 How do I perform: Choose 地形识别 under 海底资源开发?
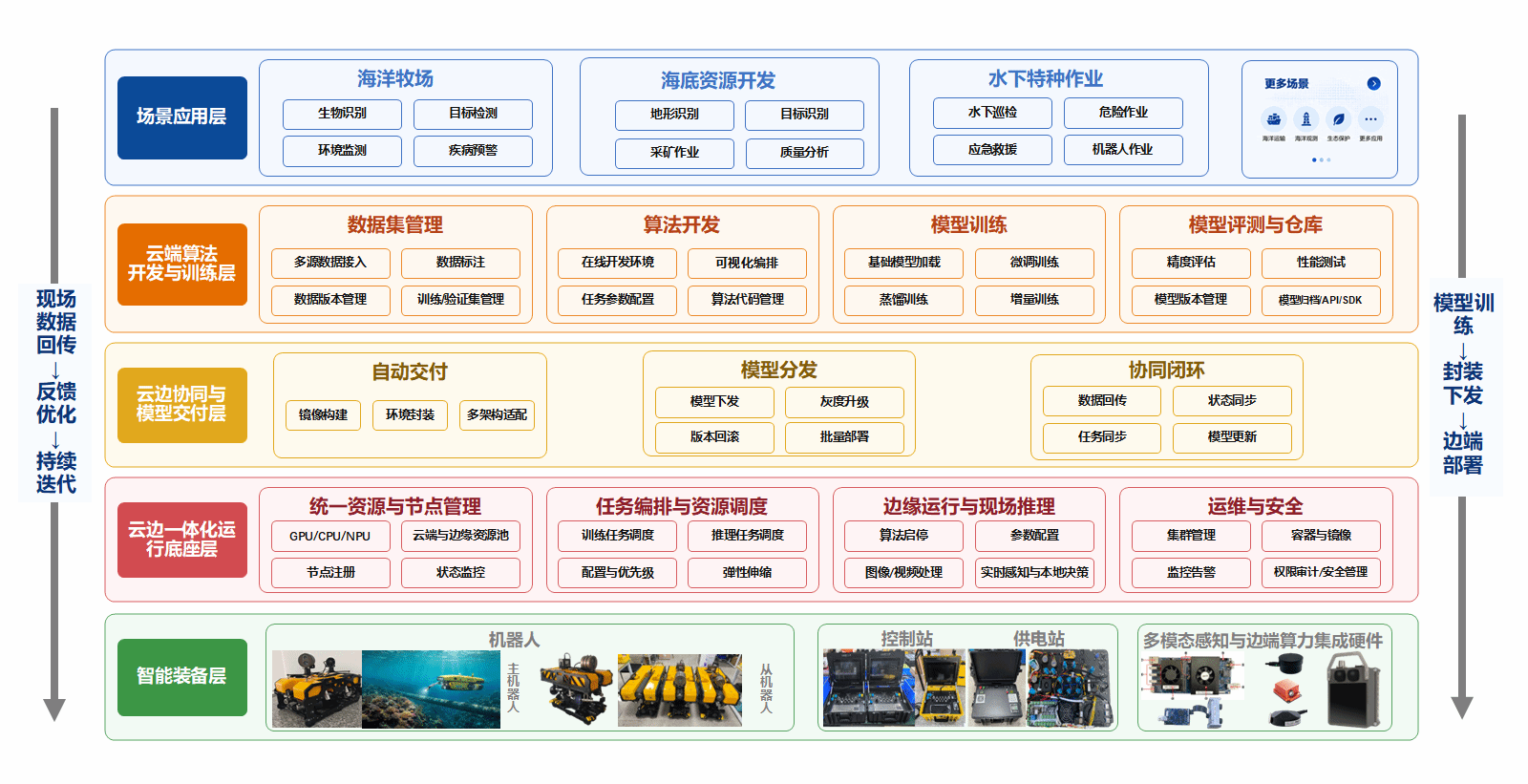pos(674,115)
